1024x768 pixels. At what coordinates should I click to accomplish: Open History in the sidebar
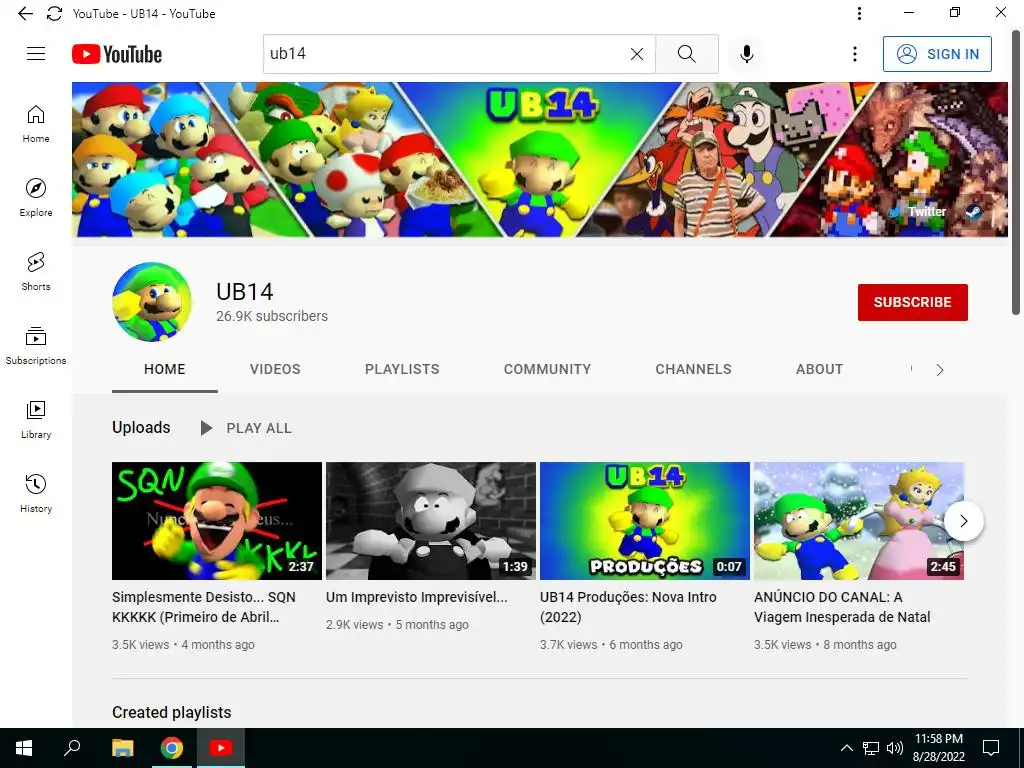click(x=36, y=494)
